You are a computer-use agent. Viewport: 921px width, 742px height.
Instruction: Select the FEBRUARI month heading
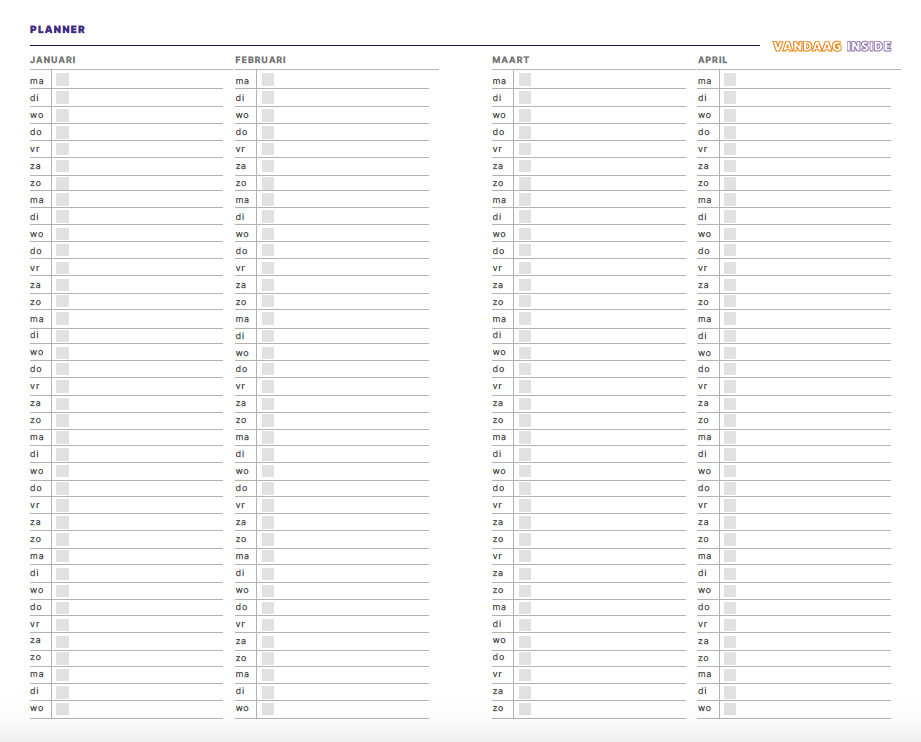260,60
